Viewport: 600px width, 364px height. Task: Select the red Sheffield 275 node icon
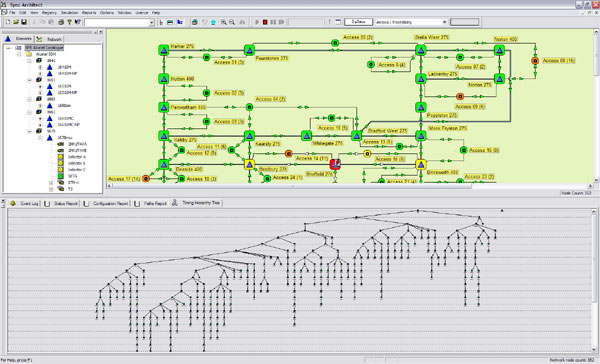tap(335, 164)
